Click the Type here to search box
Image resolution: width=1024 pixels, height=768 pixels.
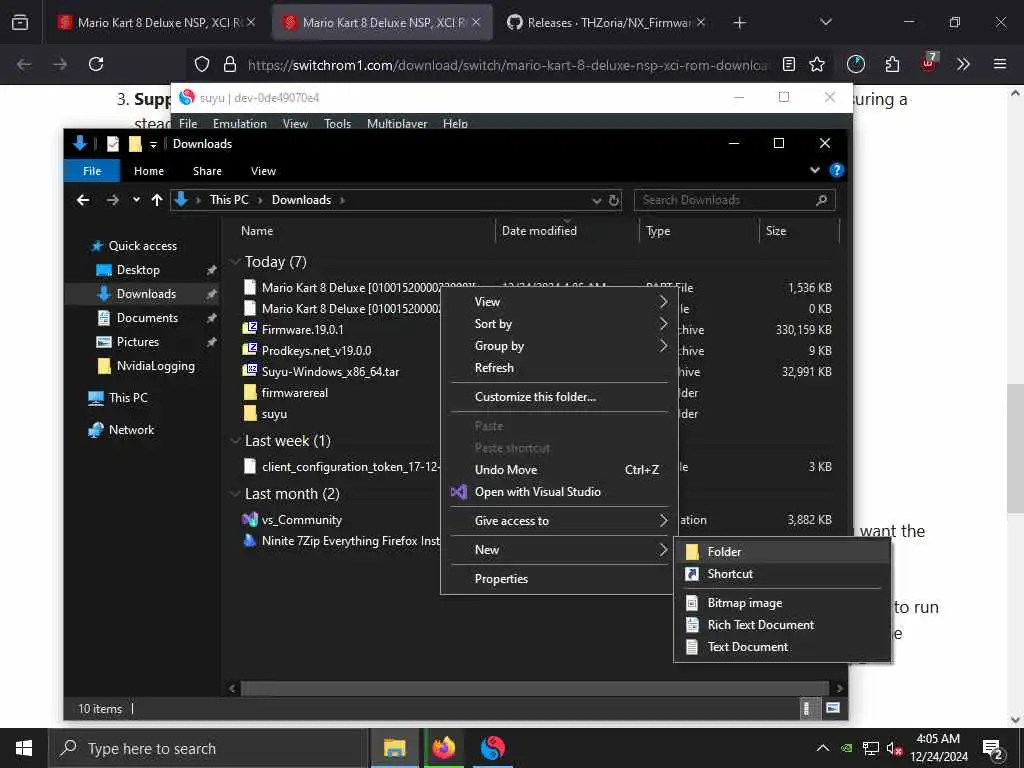[208, 748]
